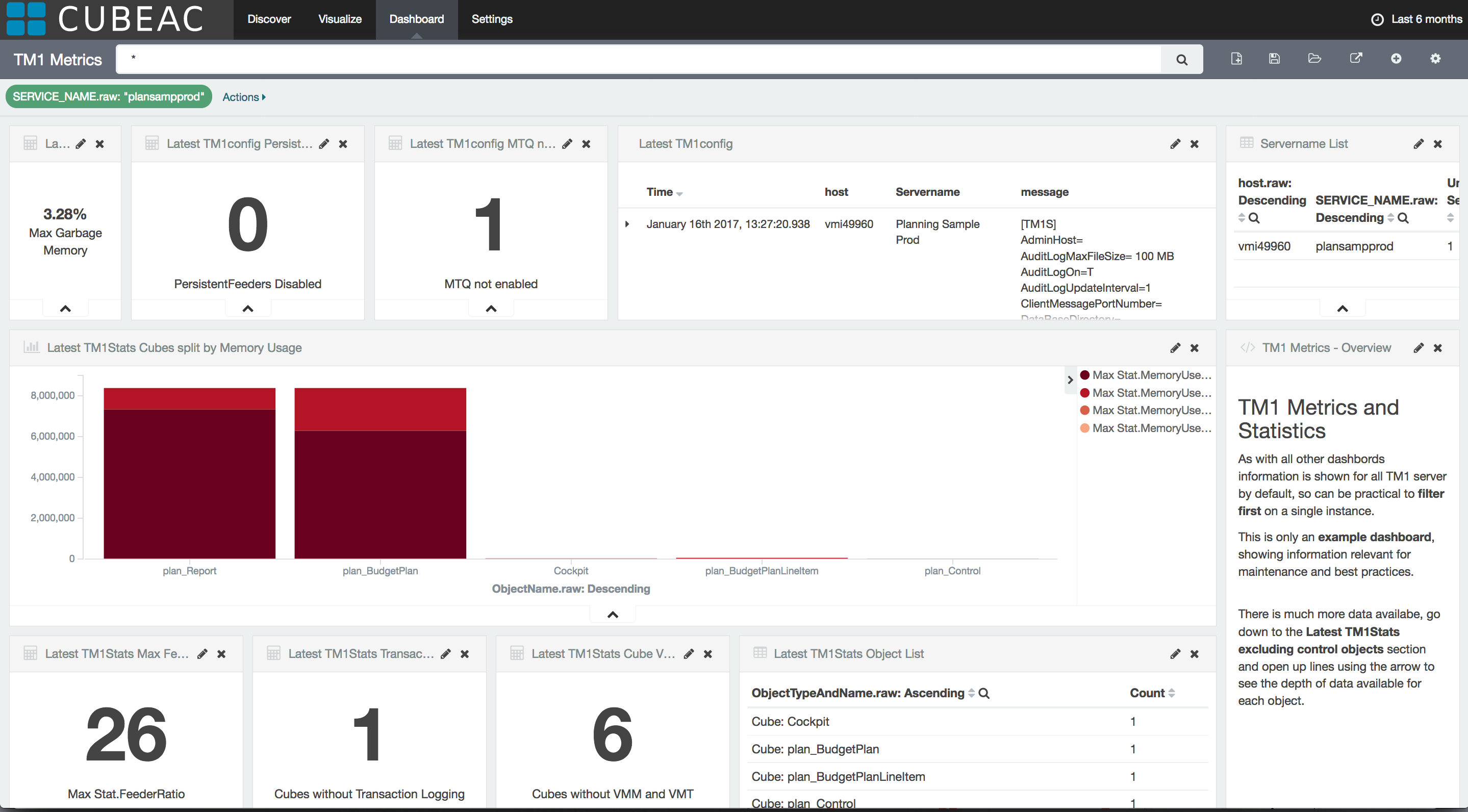Open the time picker clock icon

coord(1377,19)
